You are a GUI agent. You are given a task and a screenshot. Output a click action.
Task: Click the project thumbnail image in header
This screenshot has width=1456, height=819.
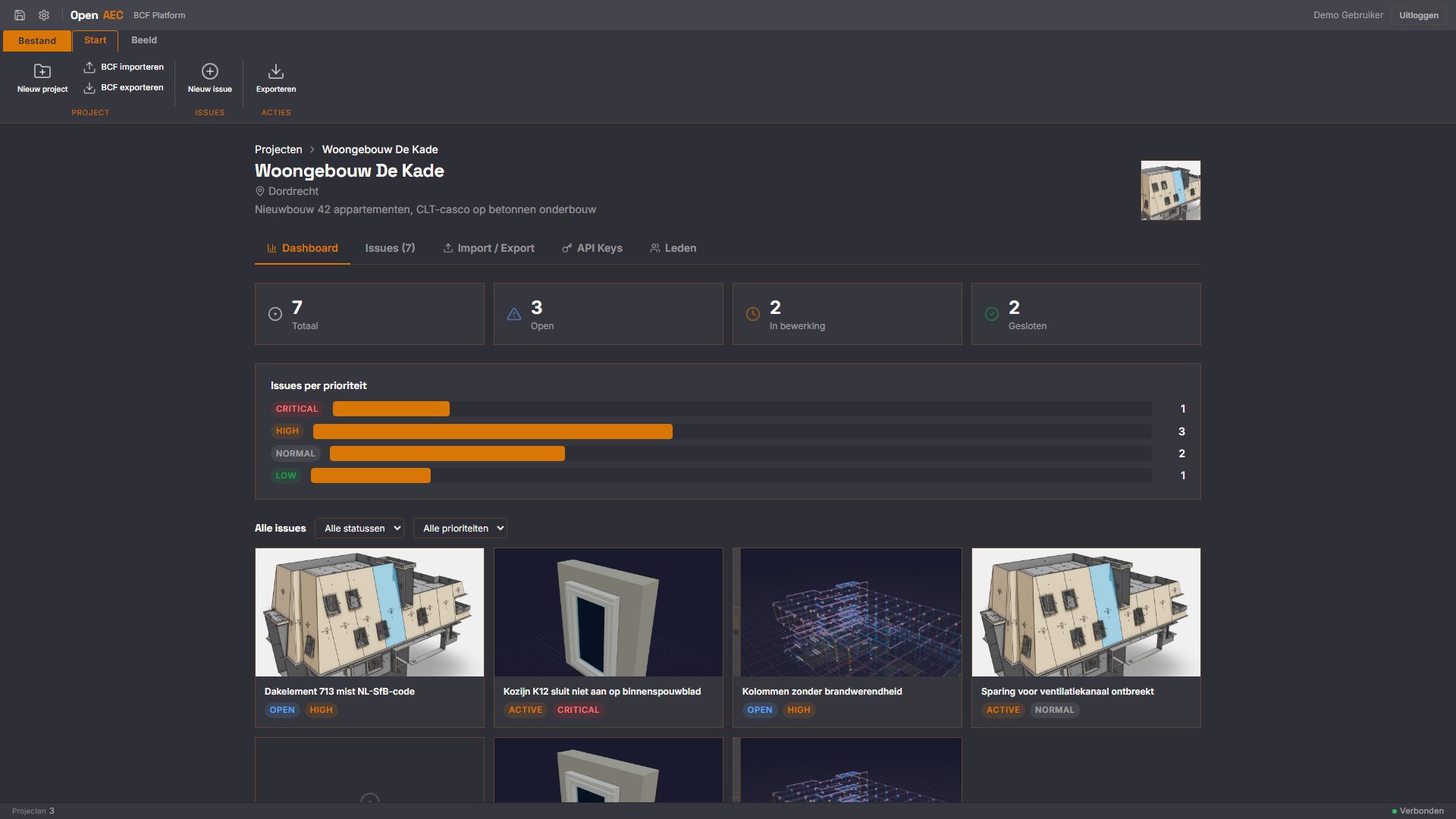1171,190
